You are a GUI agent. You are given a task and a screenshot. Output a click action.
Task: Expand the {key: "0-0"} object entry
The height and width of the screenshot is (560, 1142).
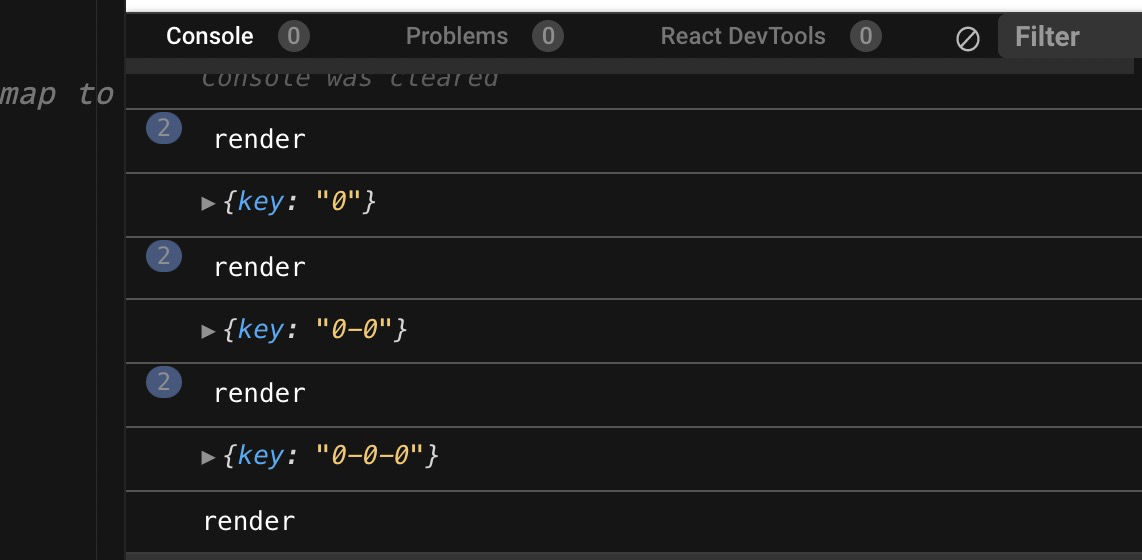click(x=209, y=330)
